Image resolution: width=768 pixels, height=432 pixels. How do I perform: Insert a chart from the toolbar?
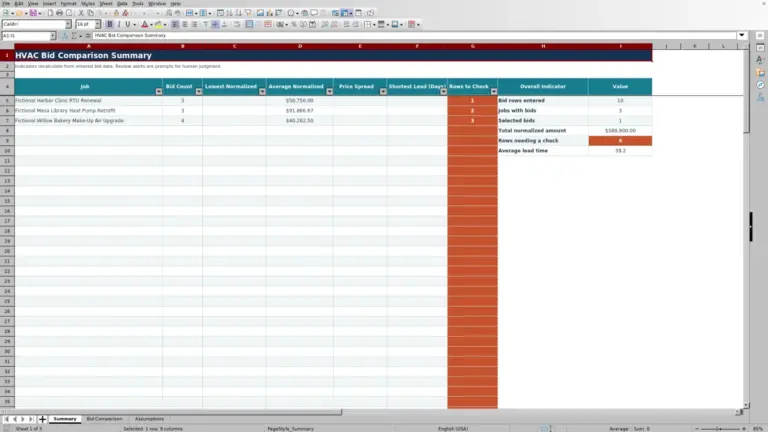point(269,13)
